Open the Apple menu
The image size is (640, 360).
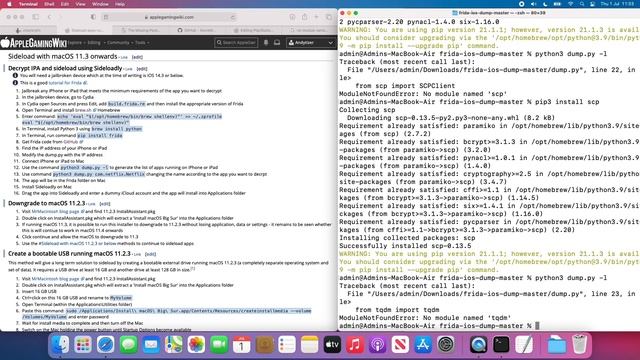click(x=9, y=4)
